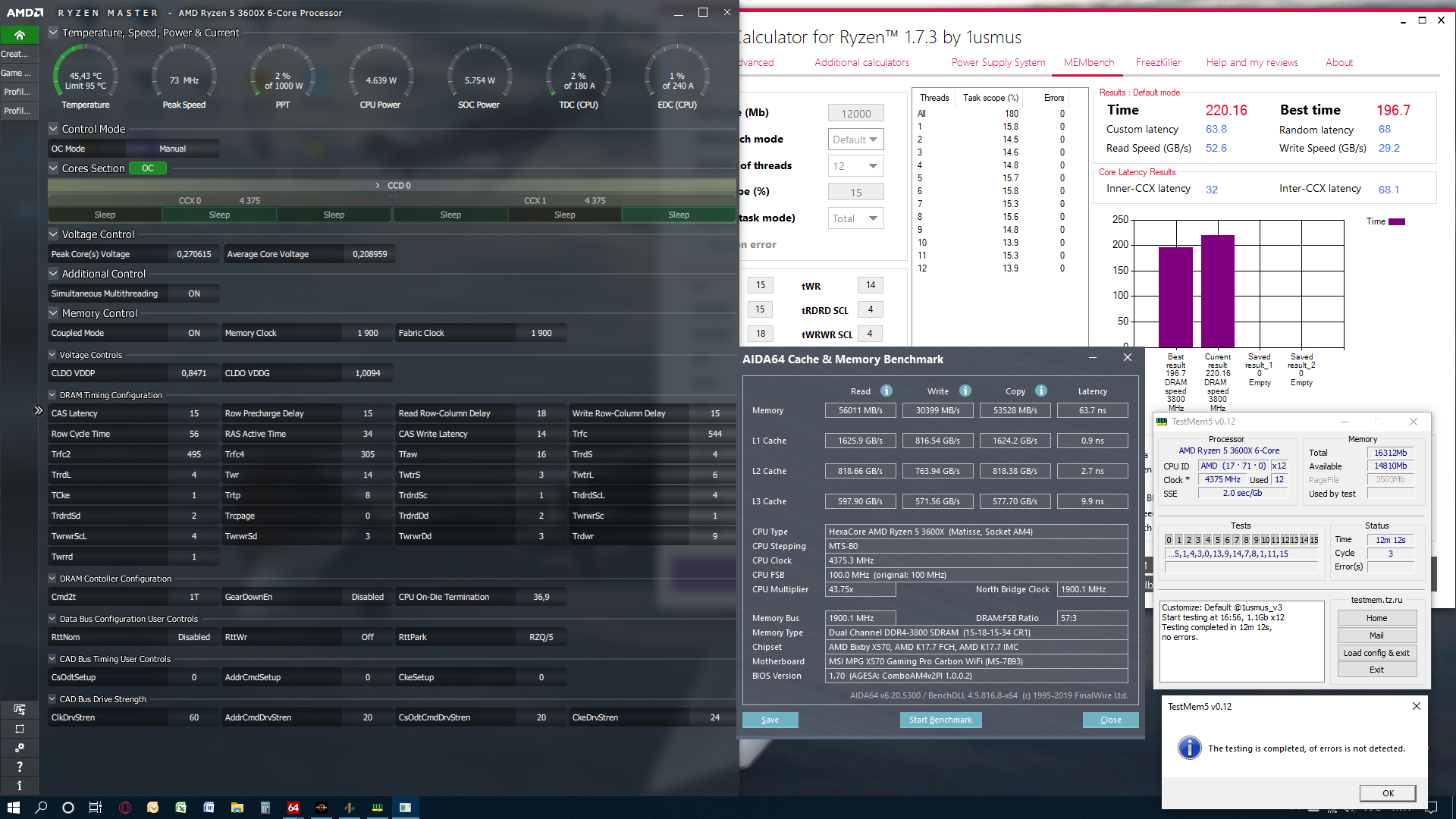The height and width of the screenshot is (819, 1456).
Task: Click the help question mark icon
Action: coord(20,767)
